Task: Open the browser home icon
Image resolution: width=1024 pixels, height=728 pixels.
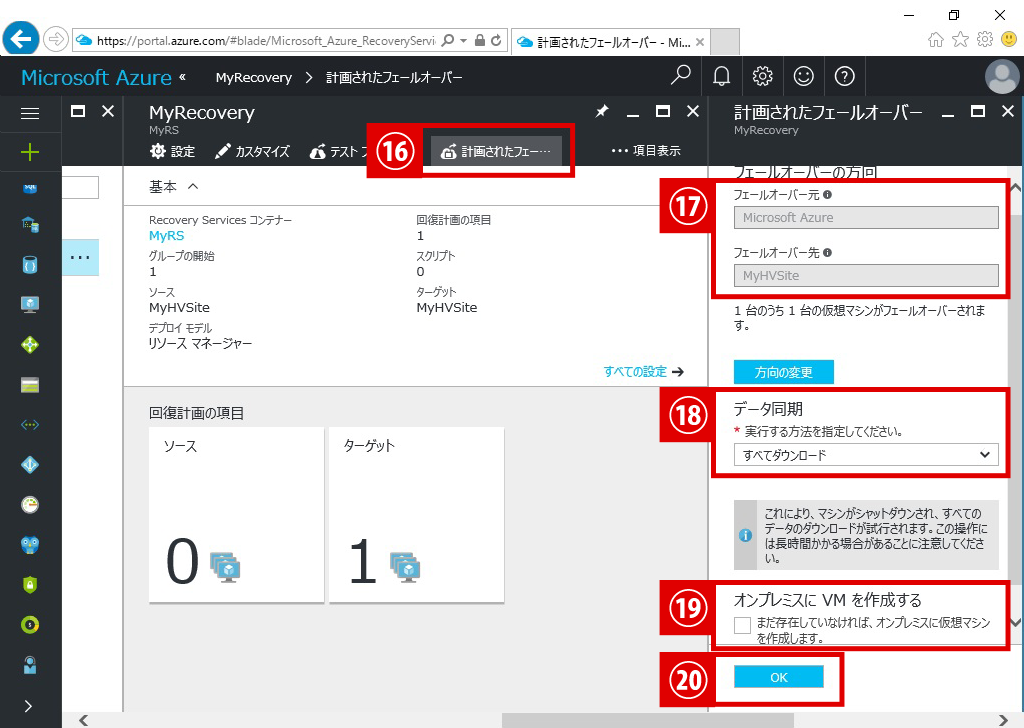Action: [x=936, y=40]
